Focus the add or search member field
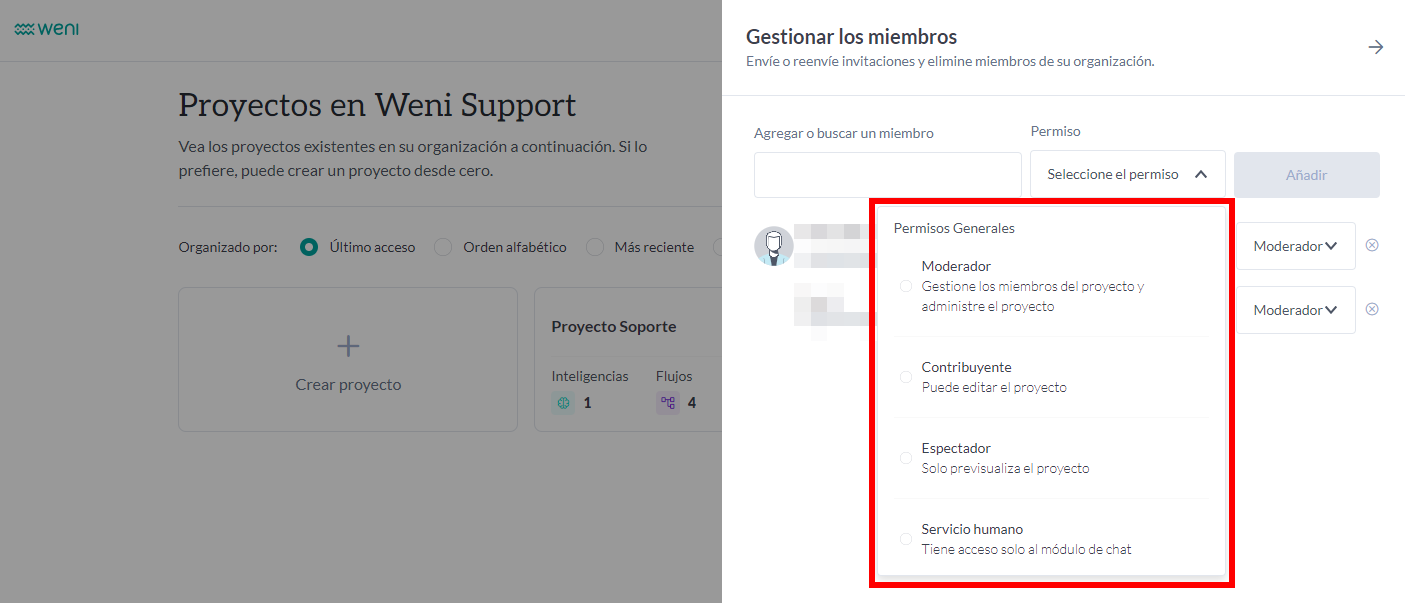 [887, 175]
